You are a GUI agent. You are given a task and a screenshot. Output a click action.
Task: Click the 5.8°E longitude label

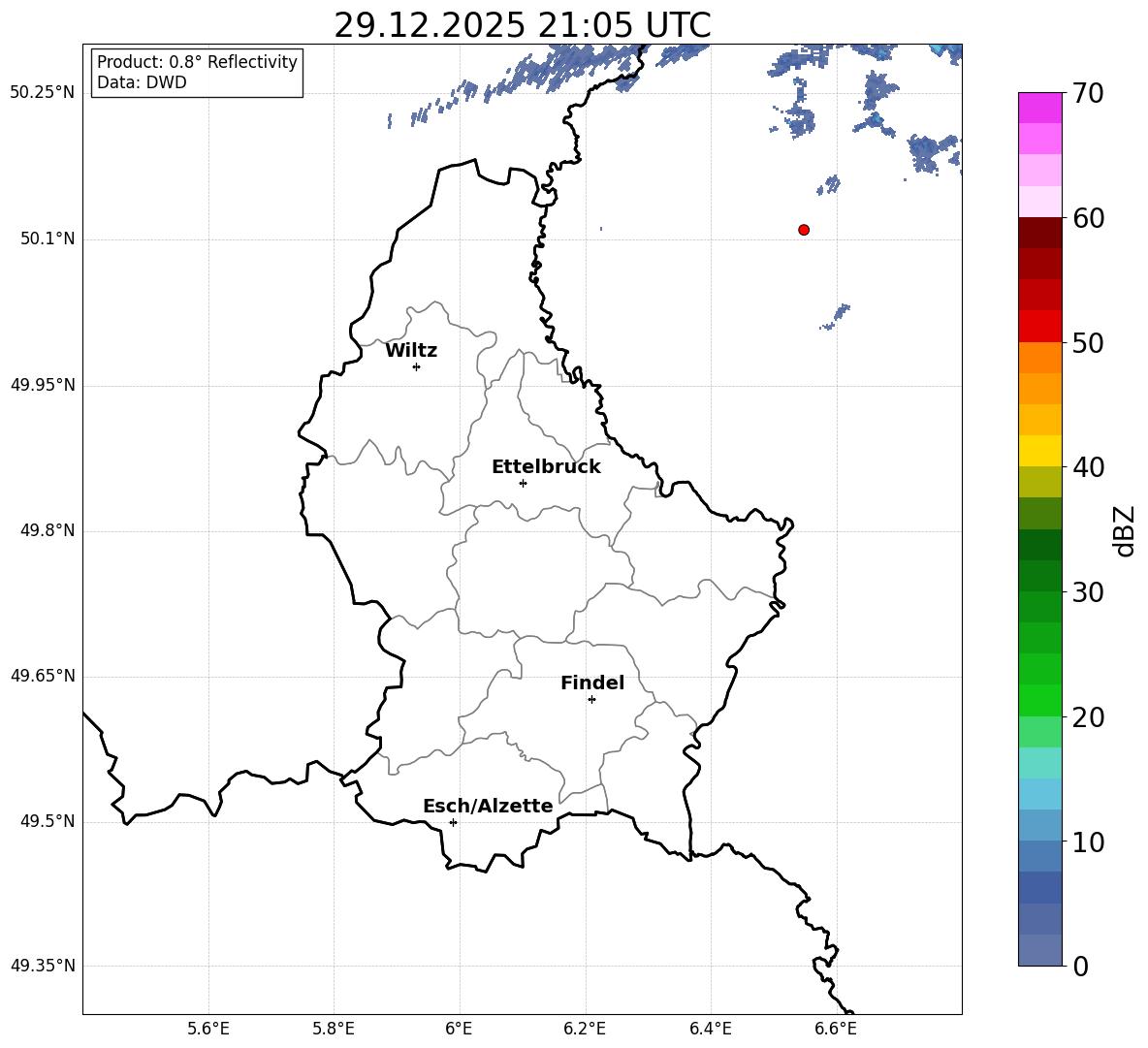coord(334,1029)
